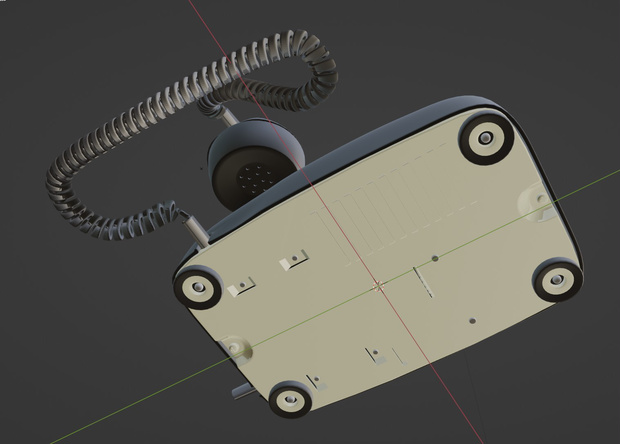Viewport: 620px width, 444px height.
Task: Click the small round hole just above the vertical slot
Action: pos(435,259)
